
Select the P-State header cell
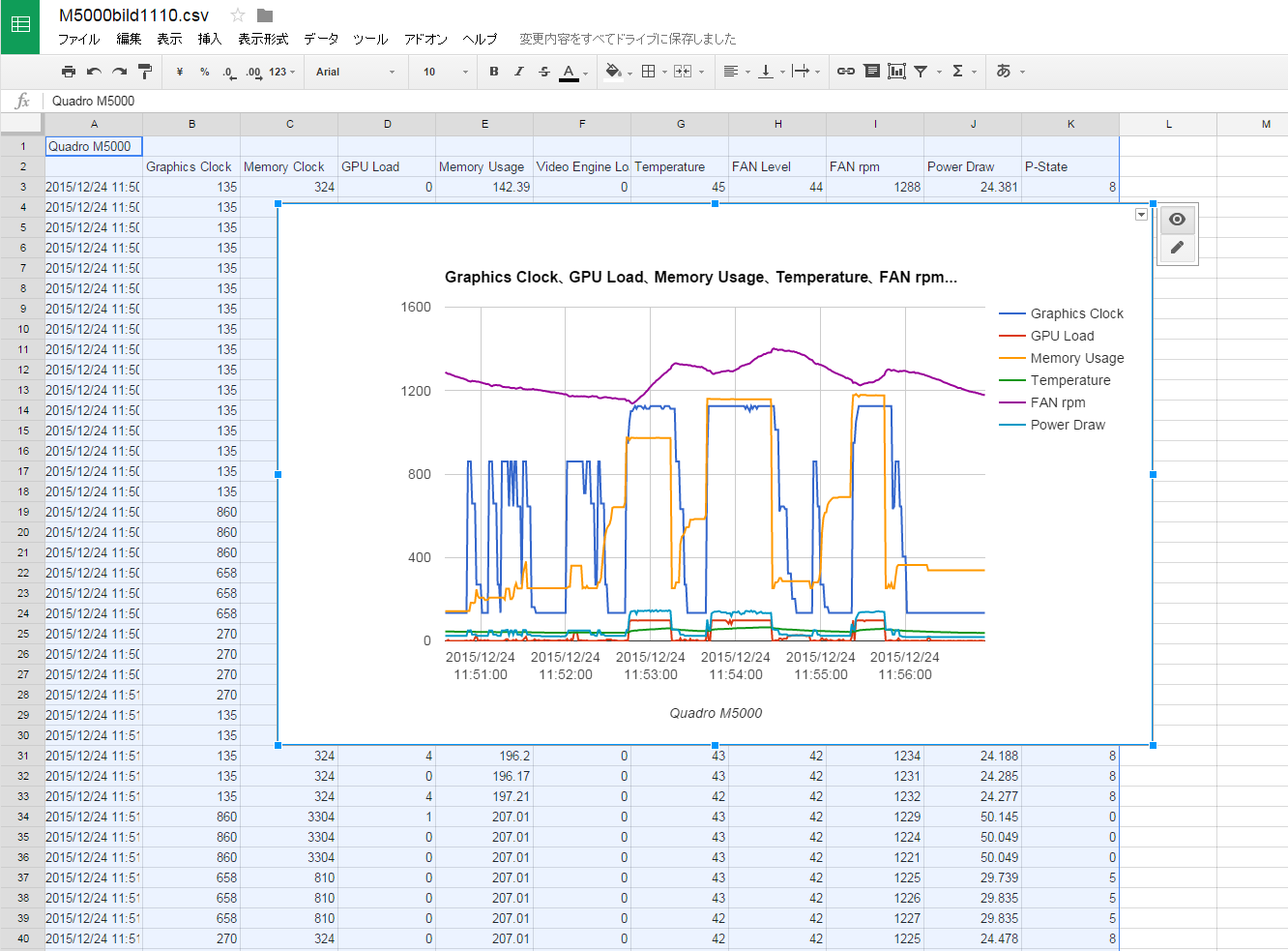1070,166
